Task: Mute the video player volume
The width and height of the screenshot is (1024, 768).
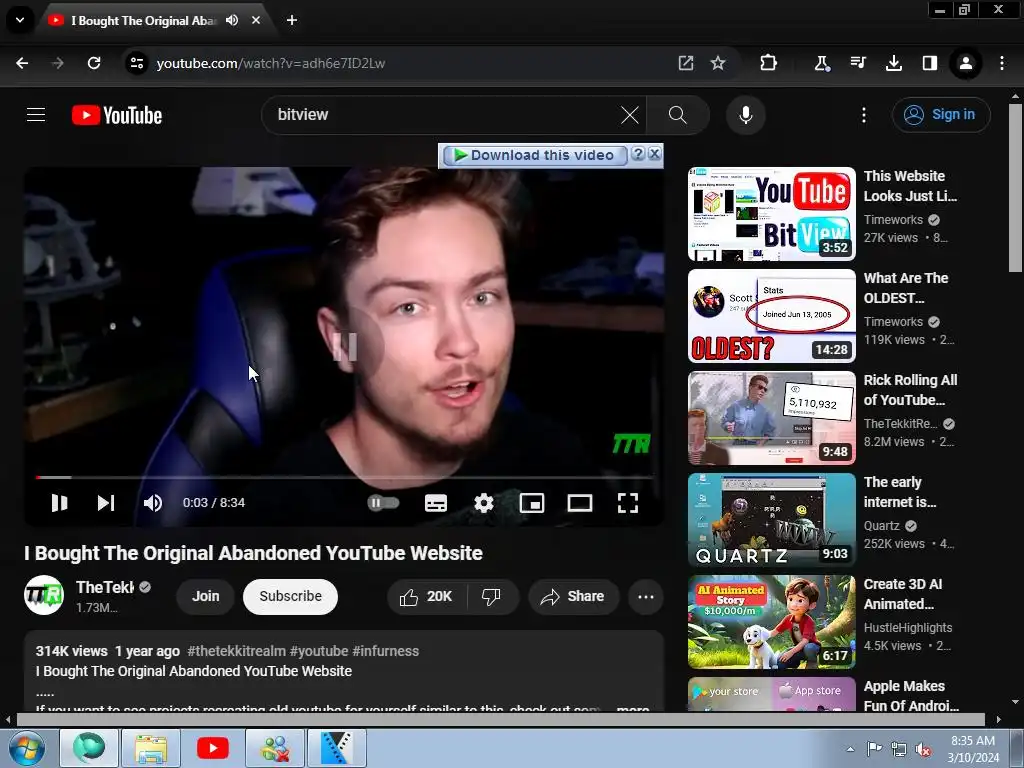Action: (153, 502)
